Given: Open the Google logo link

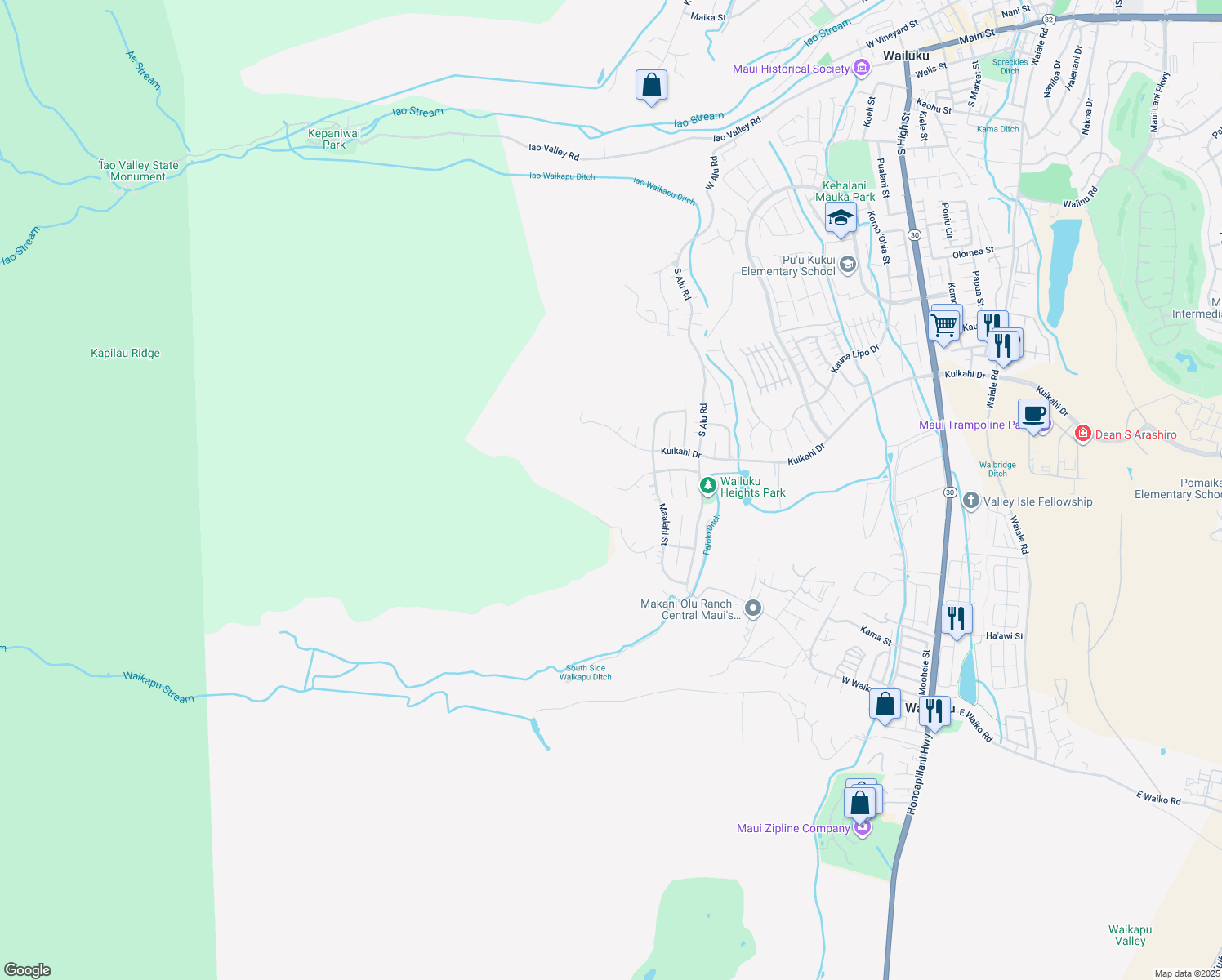Looking at the screenshot, I should tap(28, 970).
